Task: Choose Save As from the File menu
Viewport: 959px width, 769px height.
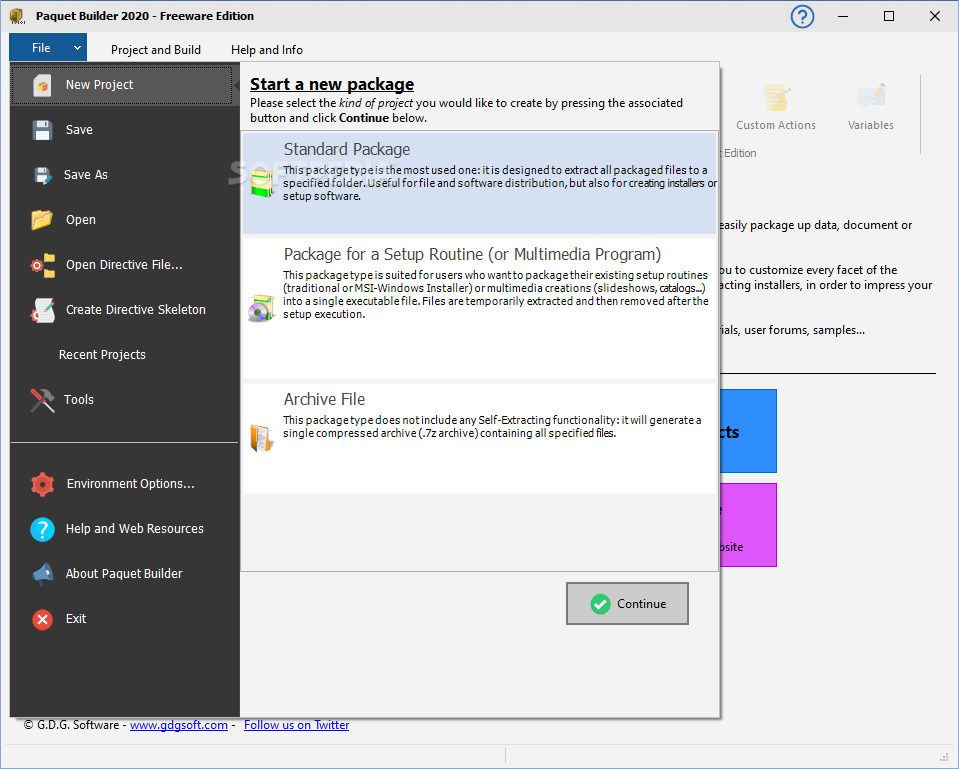Action: 125,175
